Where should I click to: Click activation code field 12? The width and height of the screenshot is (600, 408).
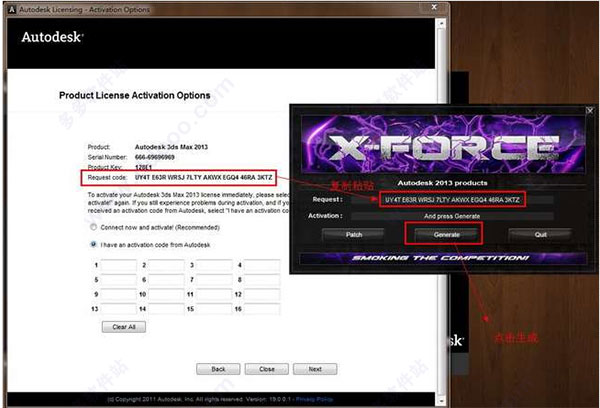(262, 294)
